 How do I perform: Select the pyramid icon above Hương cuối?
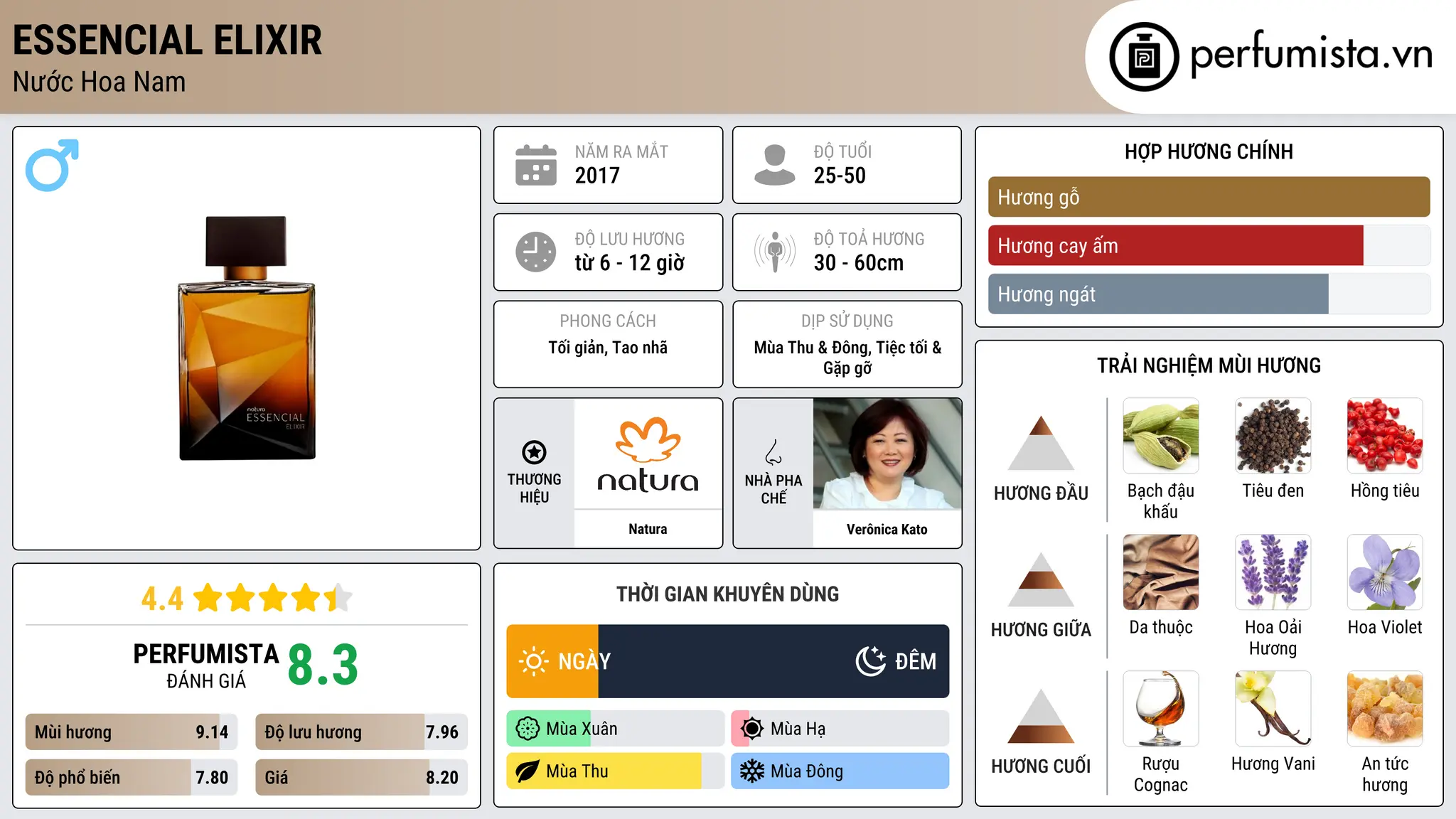1041,716
